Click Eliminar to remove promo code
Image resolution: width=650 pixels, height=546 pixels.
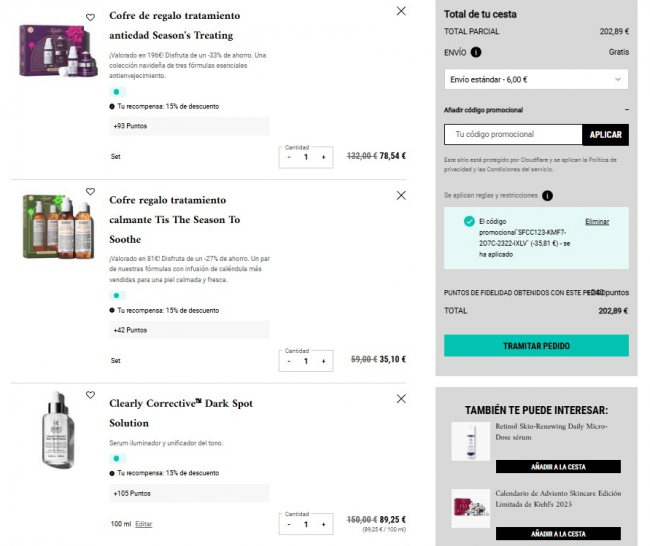coord(597,221)
